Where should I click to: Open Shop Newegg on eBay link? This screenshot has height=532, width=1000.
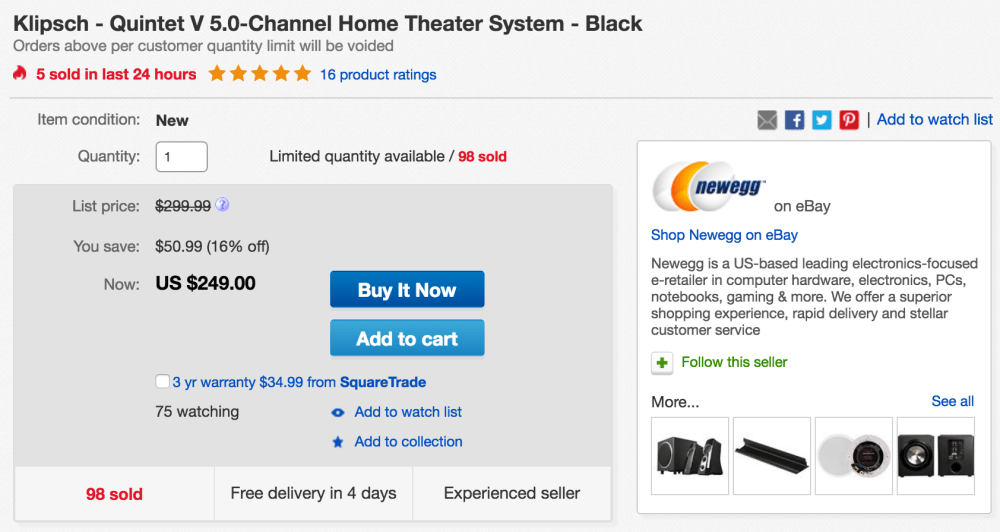[724, 235]
